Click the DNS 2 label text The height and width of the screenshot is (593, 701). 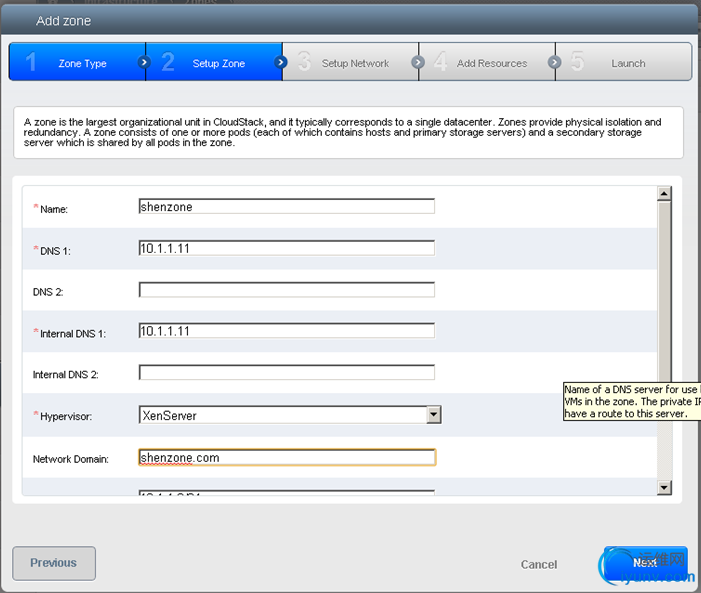point(48,292)
